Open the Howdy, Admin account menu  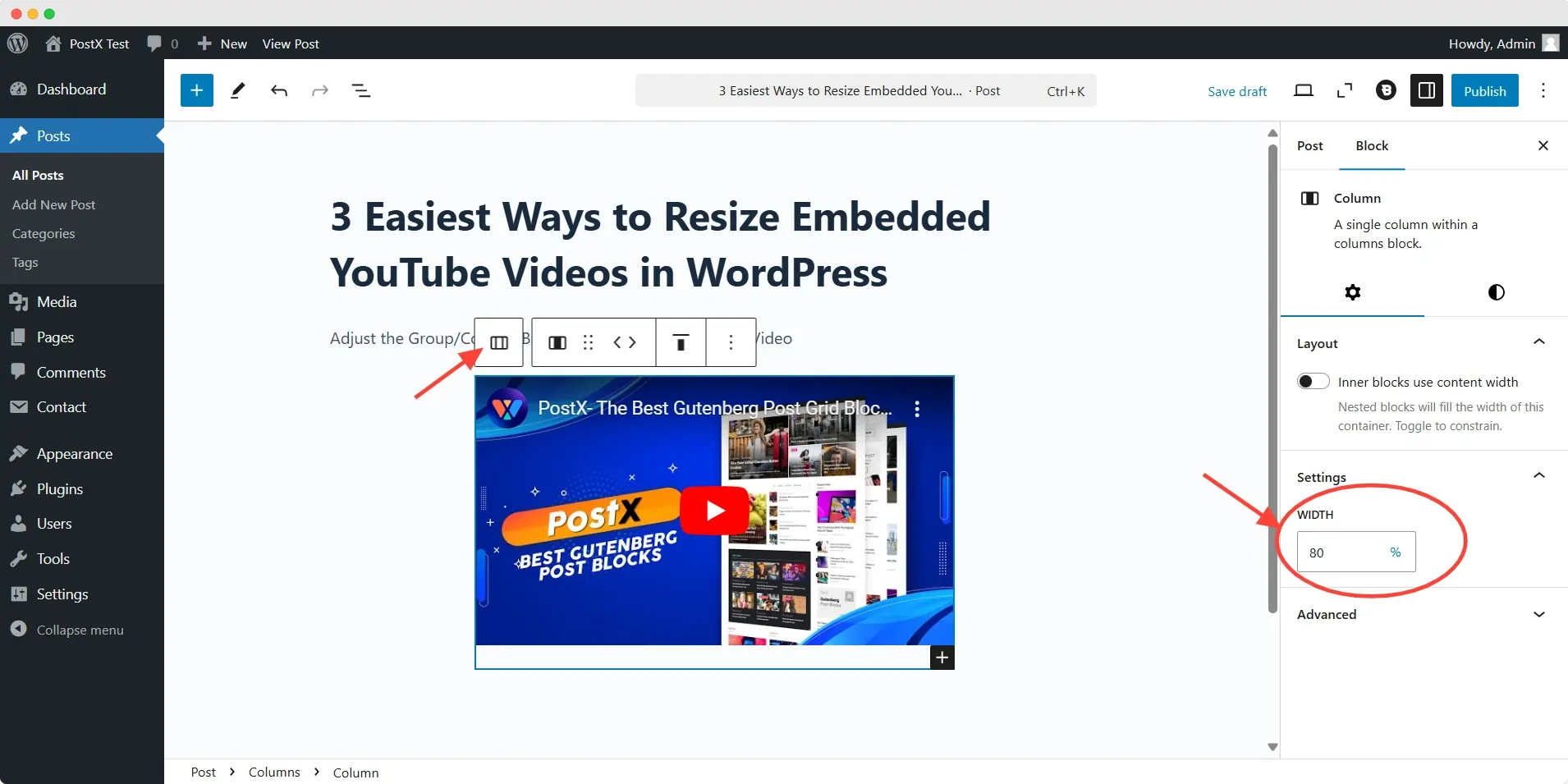point(1503,44)
